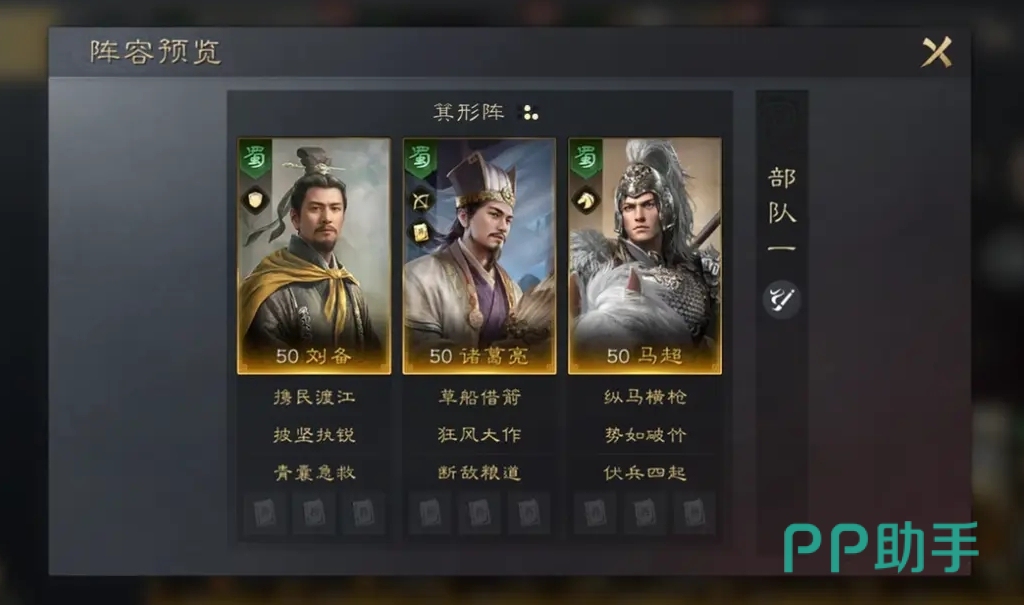Close the 阵容预览 panel with crossed-swords icon

936,52
